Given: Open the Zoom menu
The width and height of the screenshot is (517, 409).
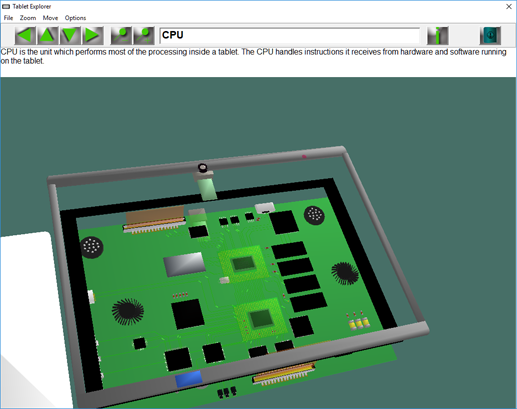Looking at the screenshot, I should pos(28,18).
